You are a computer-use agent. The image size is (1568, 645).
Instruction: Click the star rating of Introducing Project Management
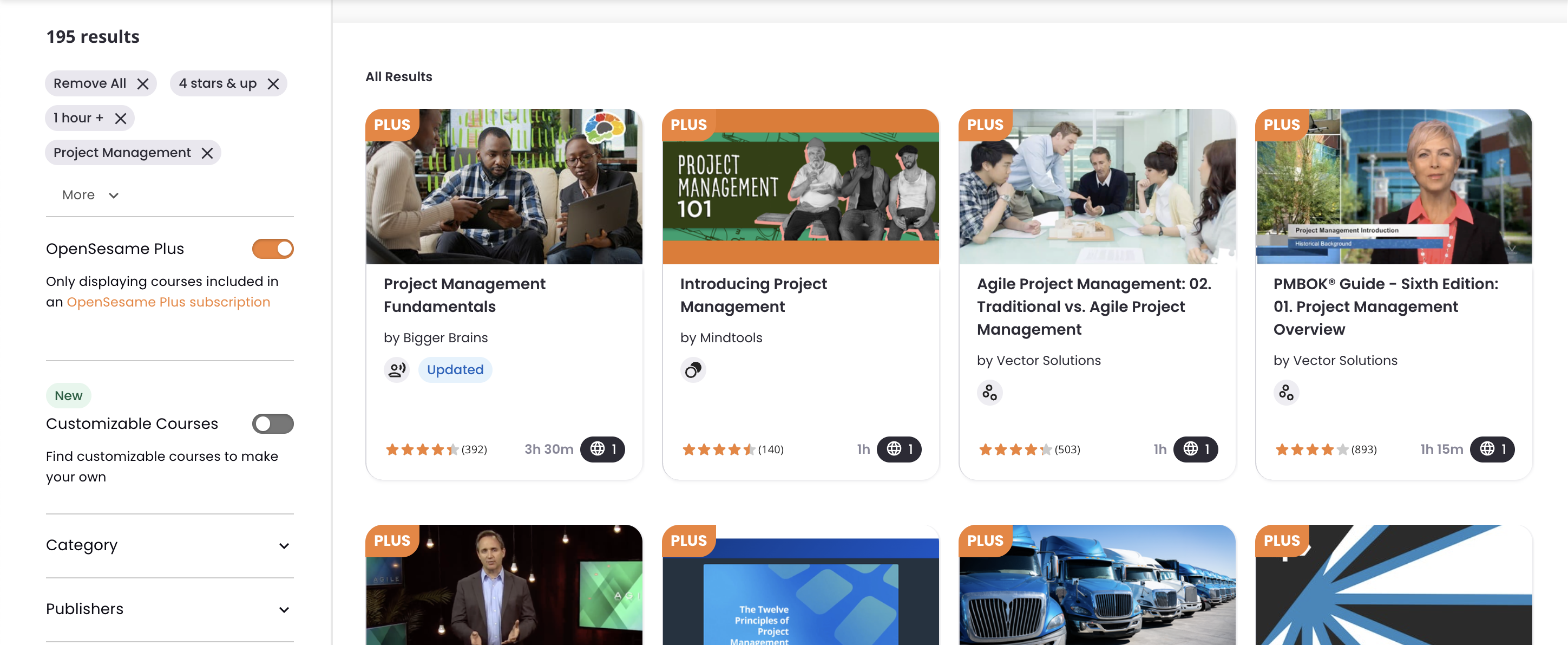coord(718,450)
